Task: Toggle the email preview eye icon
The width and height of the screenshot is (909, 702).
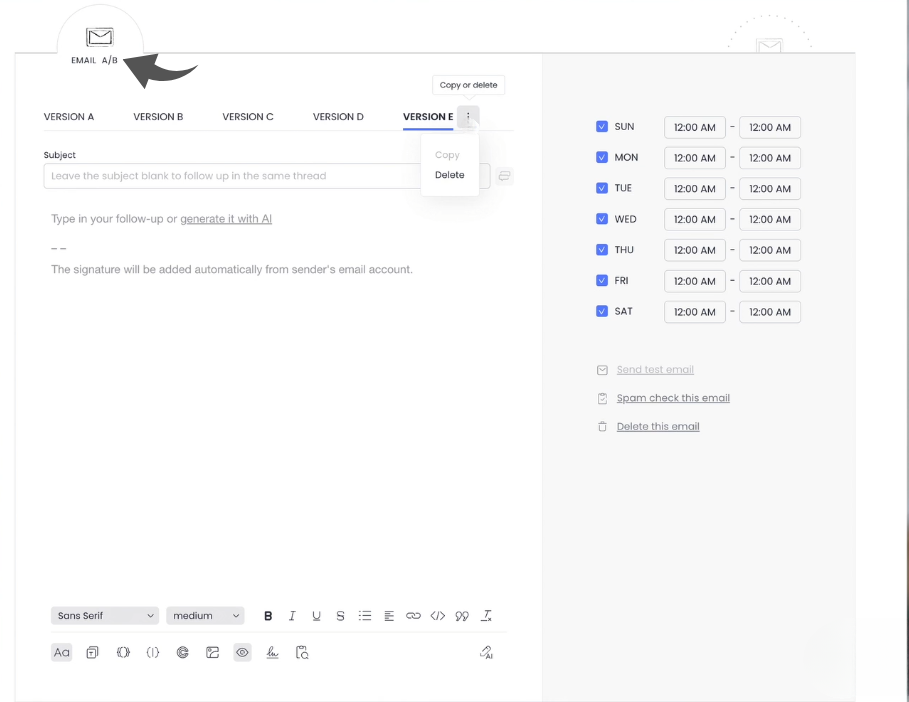Action: coord(242,652)
